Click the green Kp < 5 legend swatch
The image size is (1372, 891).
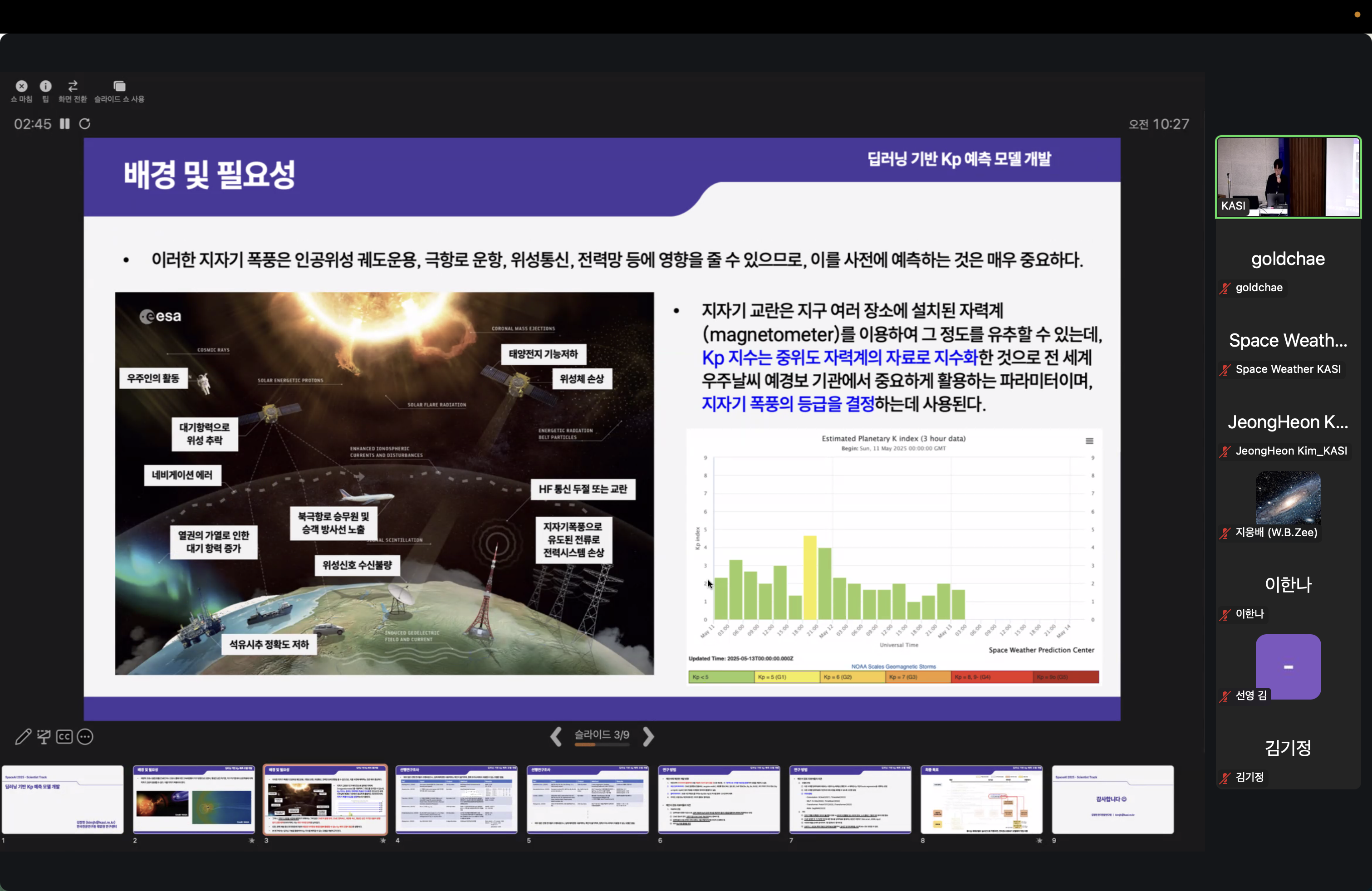721,676
